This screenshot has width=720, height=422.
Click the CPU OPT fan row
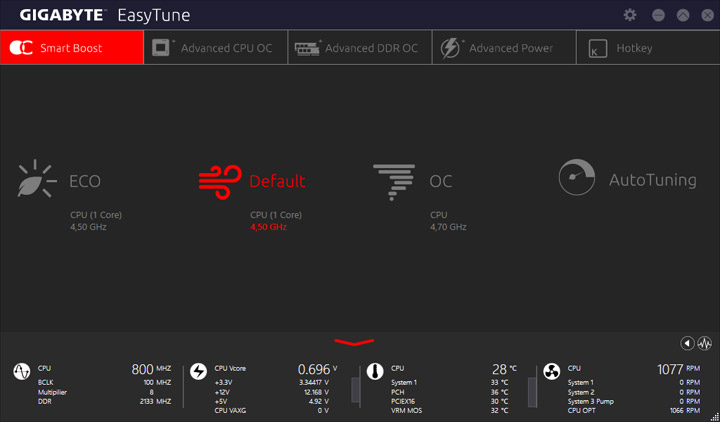[x=634, y=411]
